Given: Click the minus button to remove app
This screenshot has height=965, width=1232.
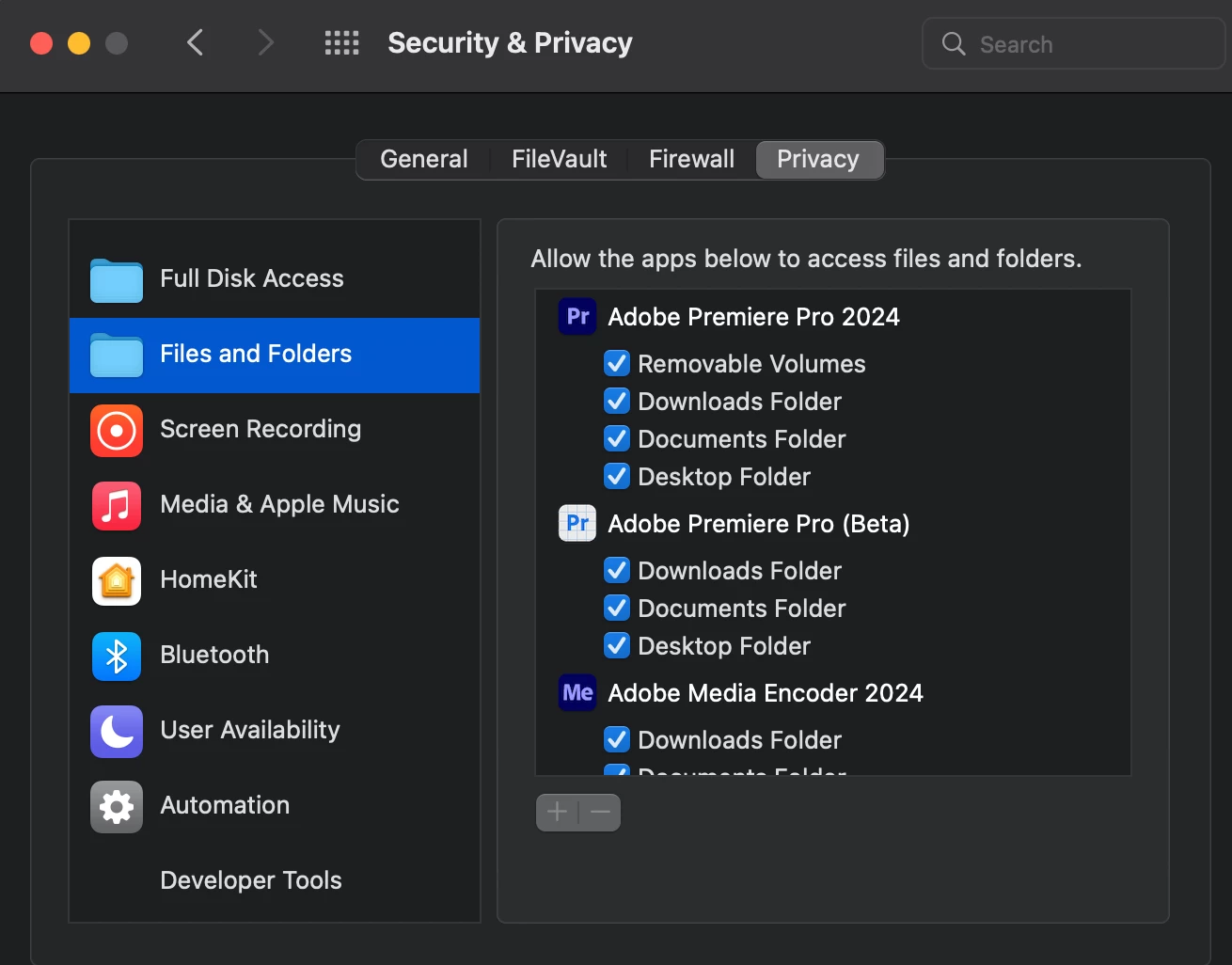Looking at the screenshot, I should pos(600,812).
